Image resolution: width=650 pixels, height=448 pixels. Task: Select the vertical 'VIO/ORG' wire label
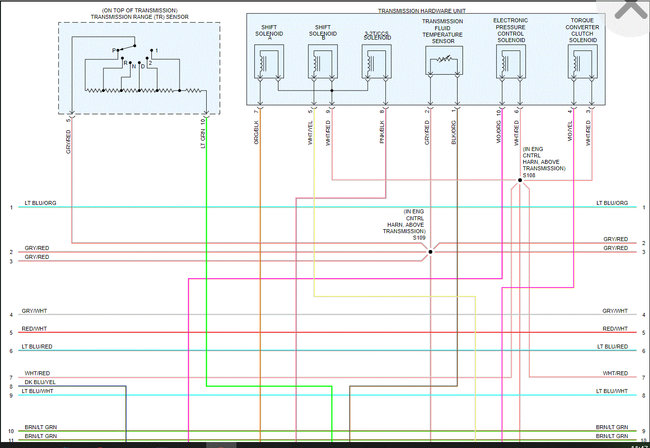498,132
